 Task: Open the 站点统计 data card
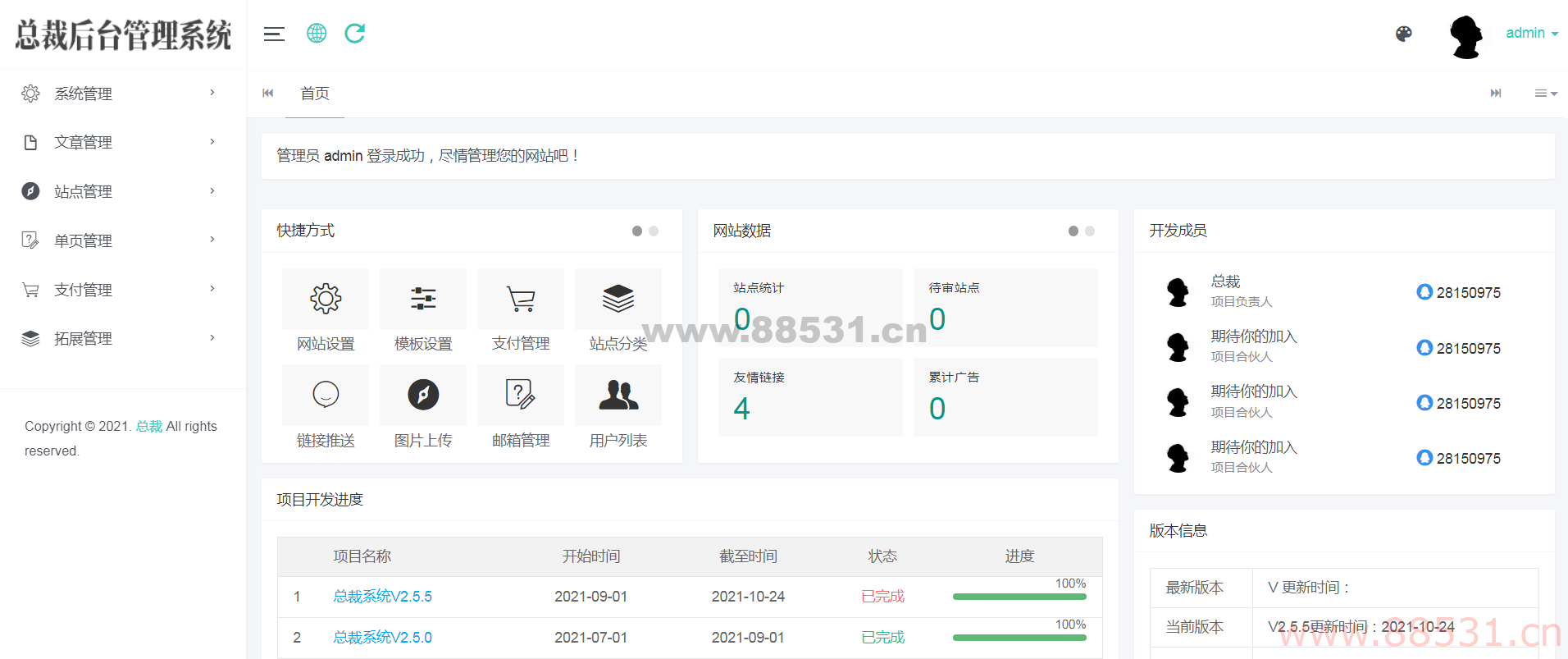(810, 308)
